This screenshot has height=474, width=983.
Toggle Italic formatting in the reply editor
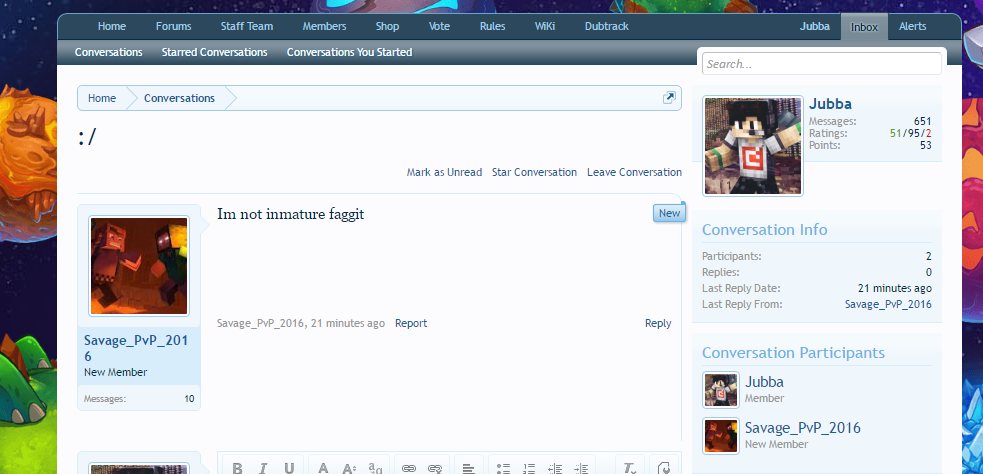pyautogui.click(x=263, y=467)
